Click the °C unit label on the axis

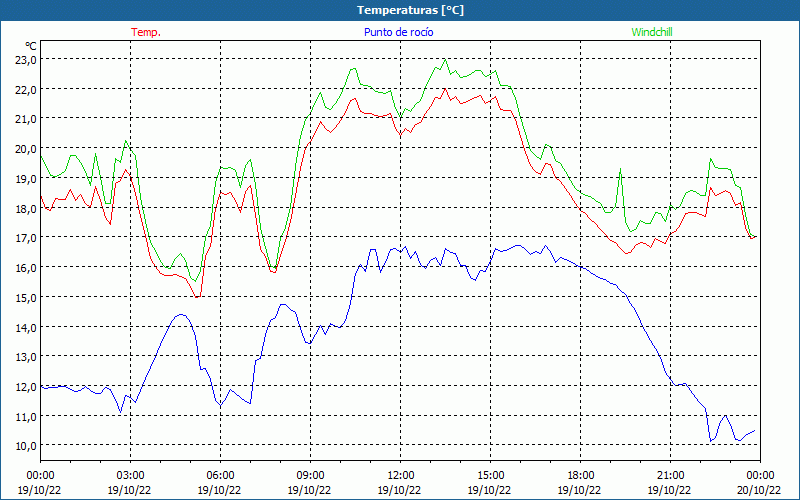pyautogui.click(x=31, y=46)
